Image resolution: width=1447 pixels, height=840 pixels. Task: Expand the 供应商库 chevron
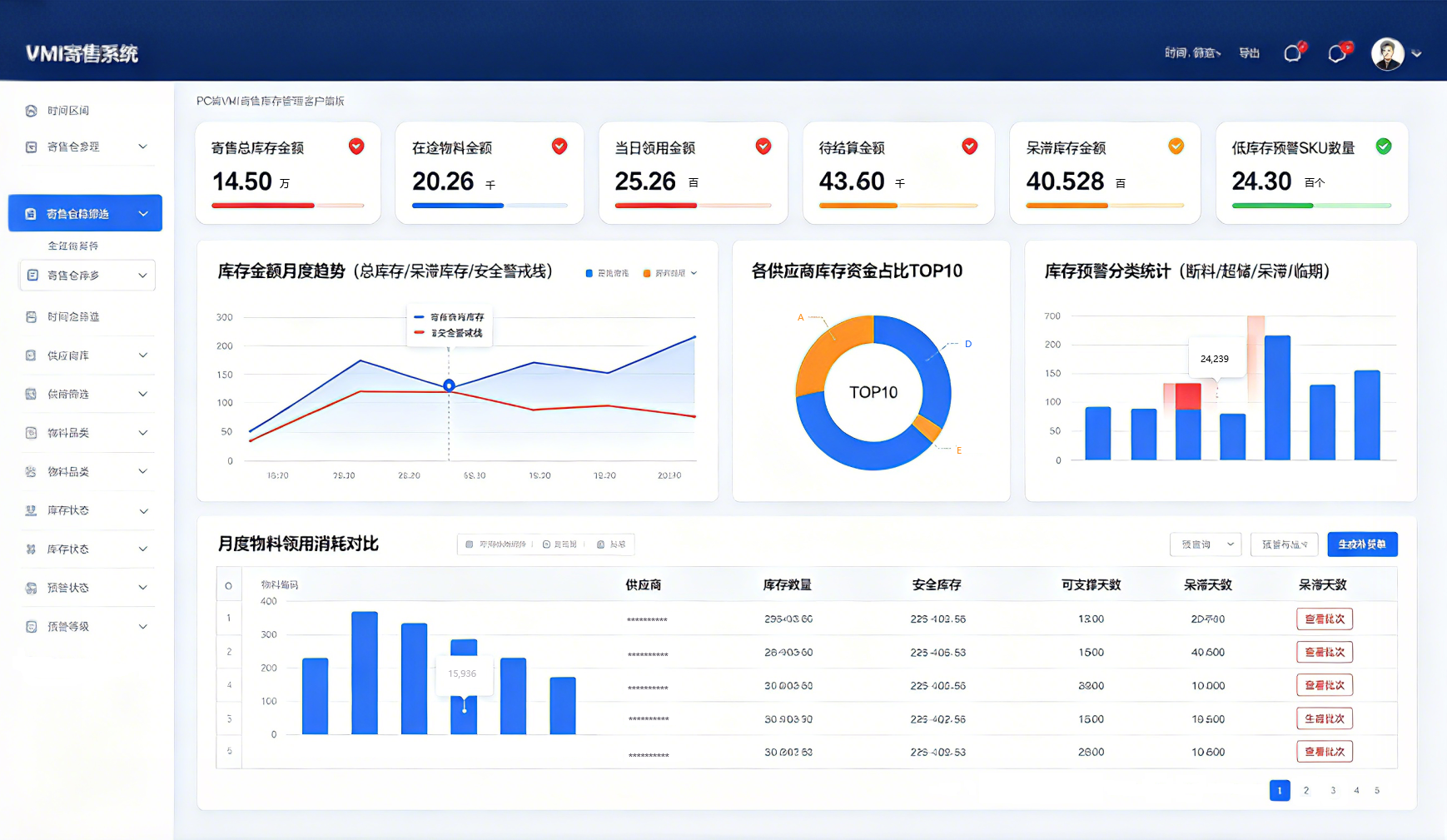pos(143,355)
